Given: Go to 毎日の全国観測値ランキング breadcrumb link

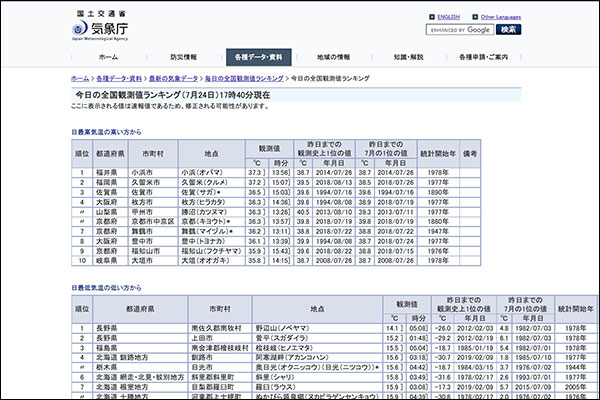Looking at the screenshot, I should [x=242, y=77].
